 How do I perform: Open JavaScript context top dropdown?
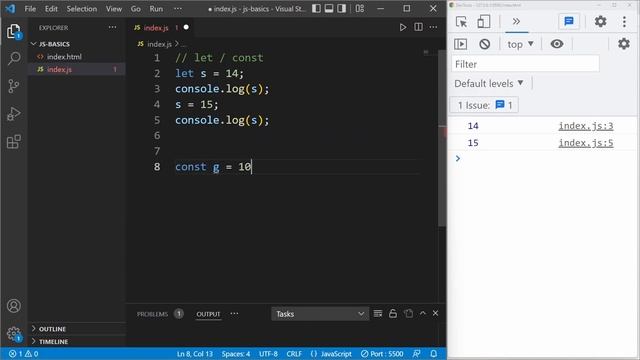click(520, 44)
